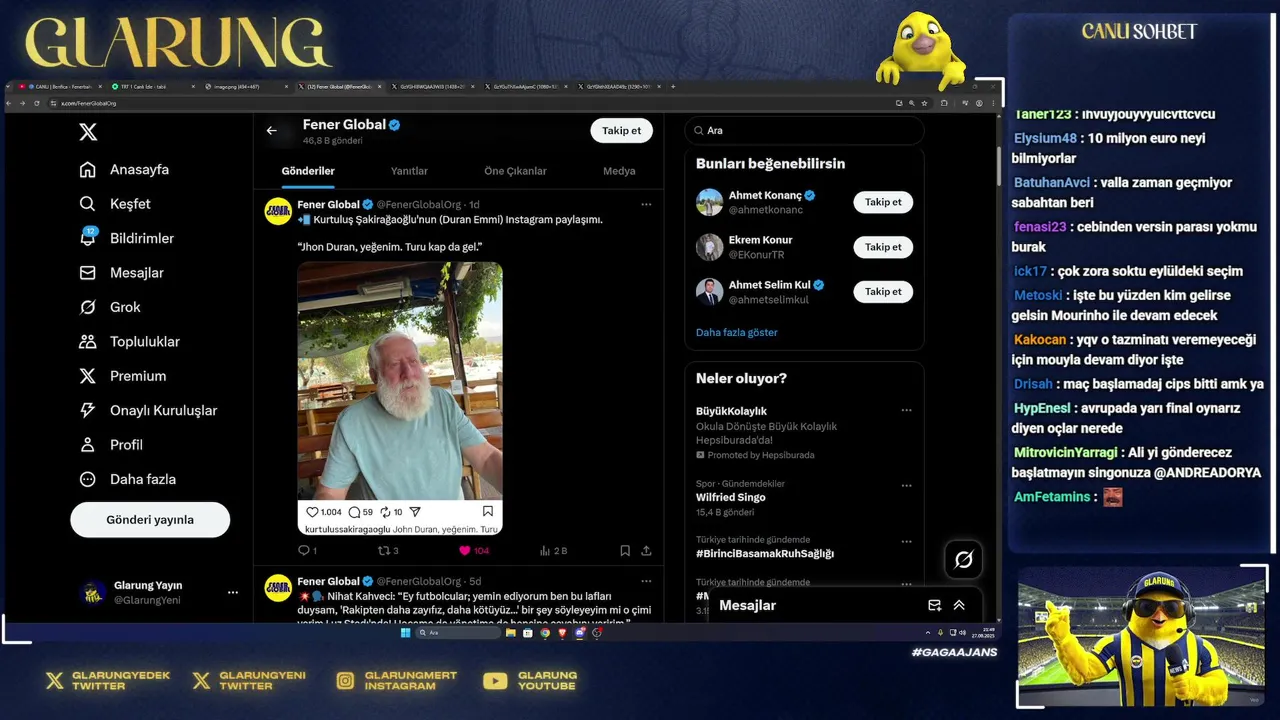This screenshot has width=1280, height=720.
Task: Switch to the Gönderiler tab
Action: [308, 171]
